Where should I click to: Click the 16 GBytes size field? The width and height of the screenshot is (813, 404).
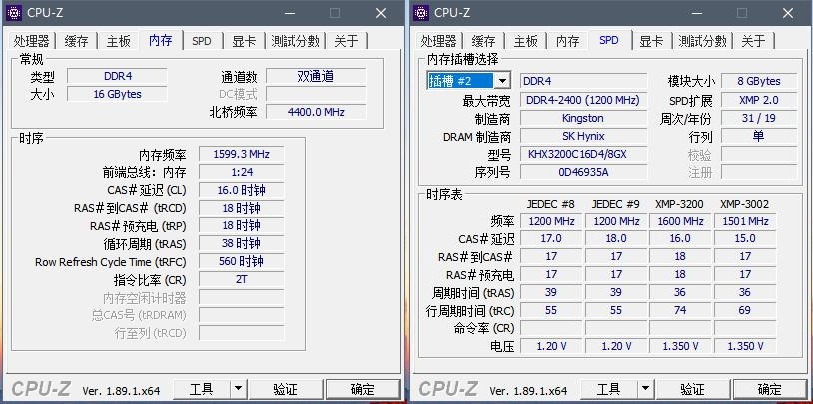pos(117,94)
